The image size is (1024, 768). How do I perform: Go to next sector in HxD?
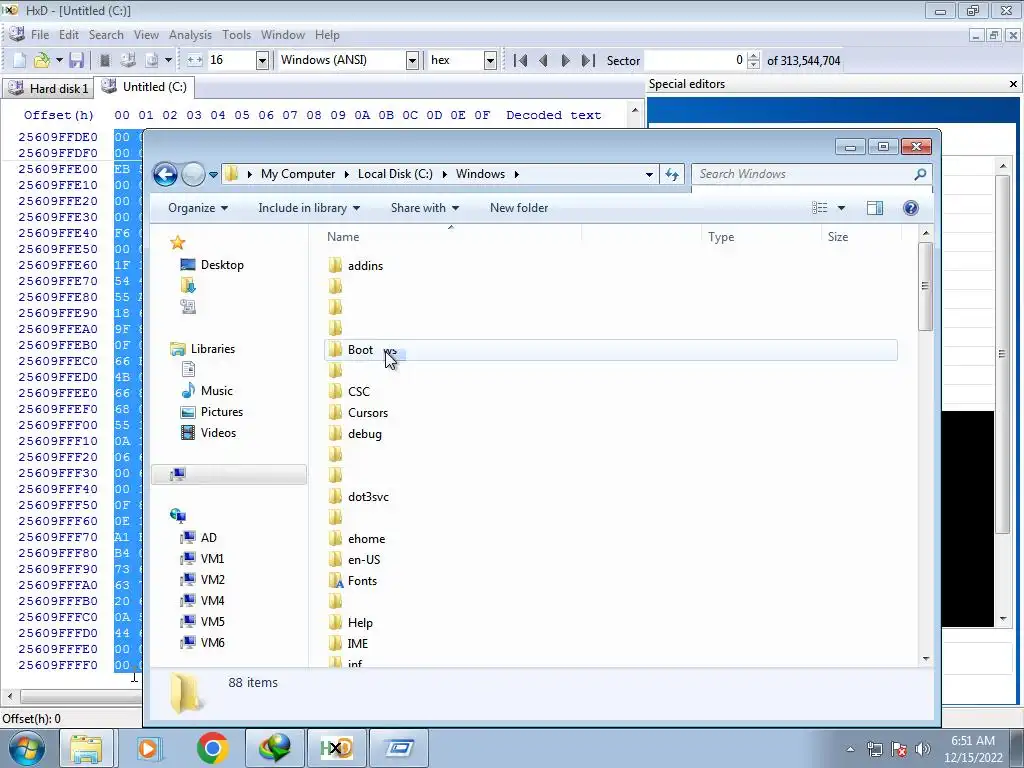(566, 60)
